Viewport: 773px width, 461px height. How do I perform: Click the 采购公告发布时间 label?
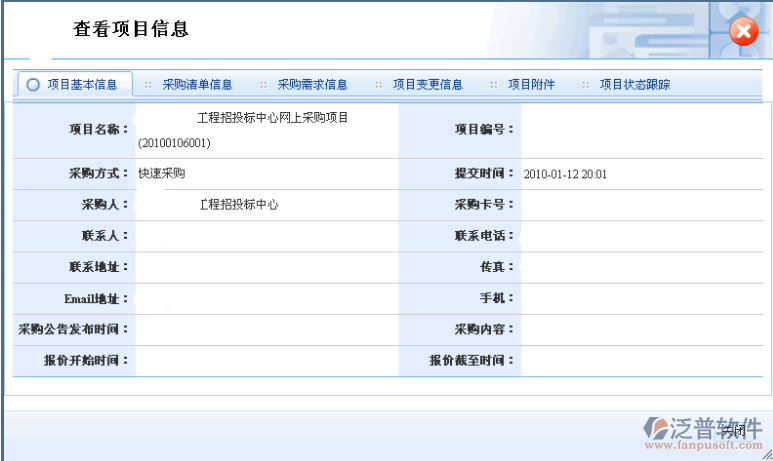73,329
